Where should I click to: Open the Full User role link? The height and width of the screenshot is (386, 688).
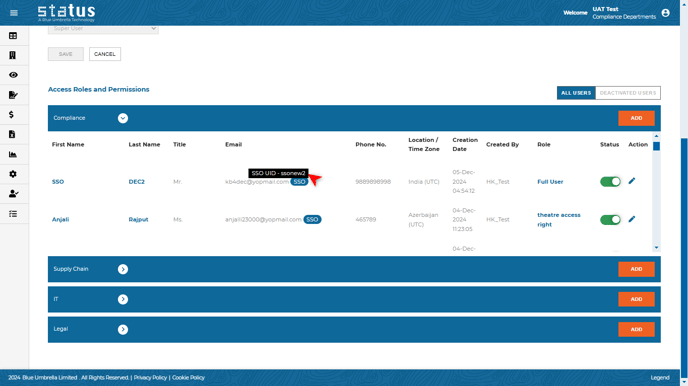pyautogui.click(x=550, y=182)
